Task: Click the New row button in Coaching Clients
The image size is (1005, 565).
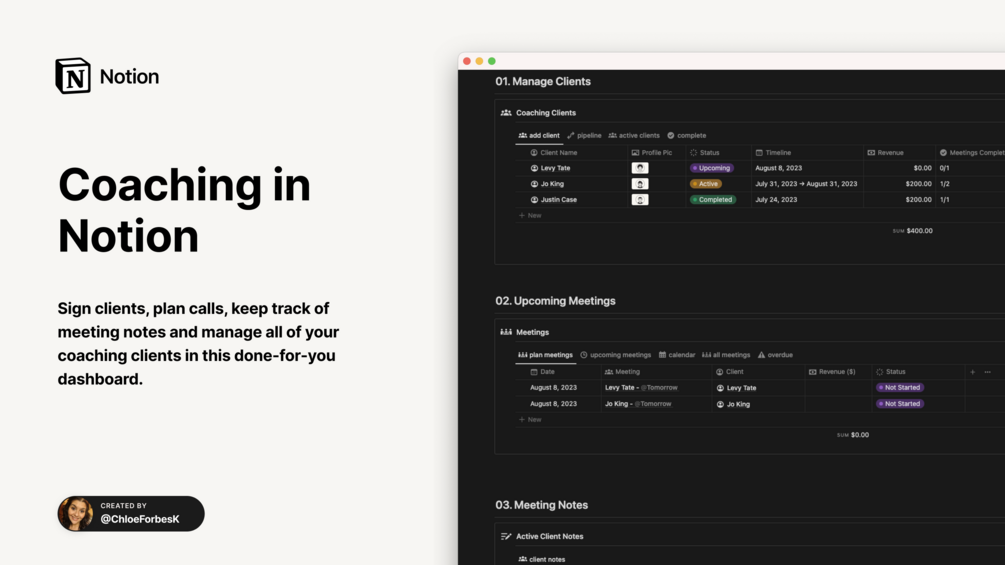Action: coord(530,215)
